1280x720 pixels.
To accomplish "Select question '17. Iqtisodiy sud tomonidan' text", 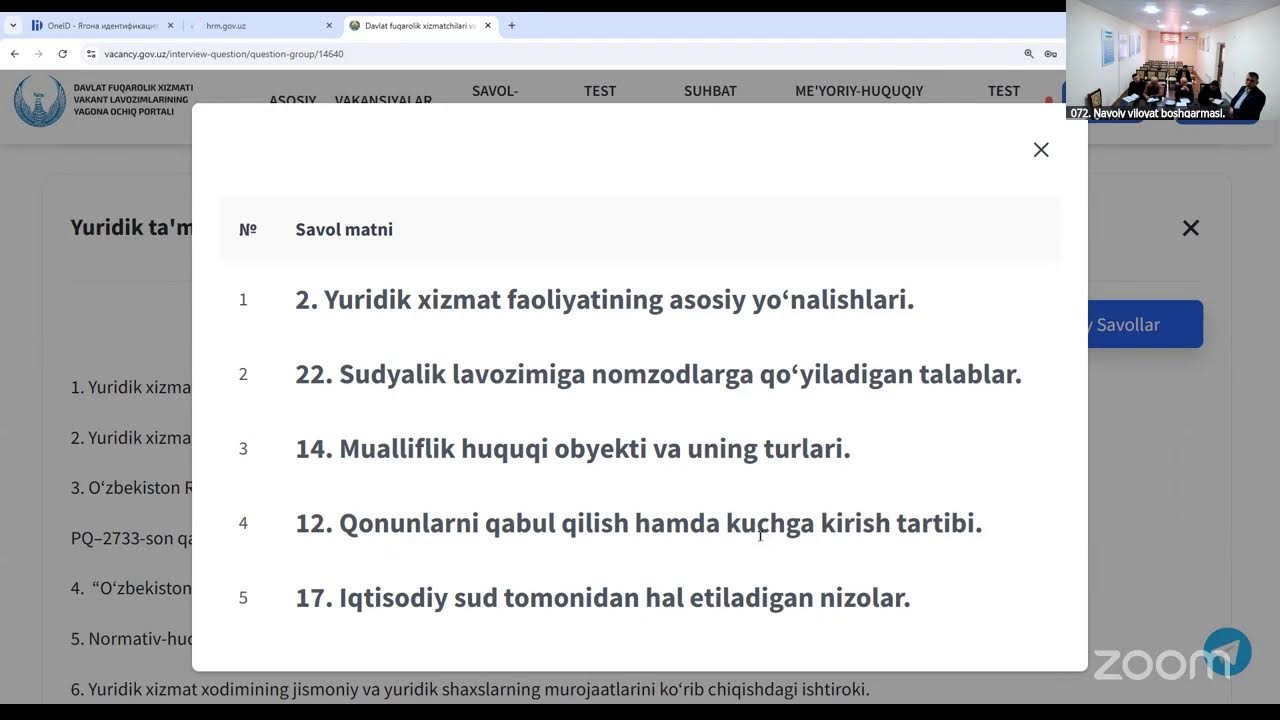I will point(603,598).
